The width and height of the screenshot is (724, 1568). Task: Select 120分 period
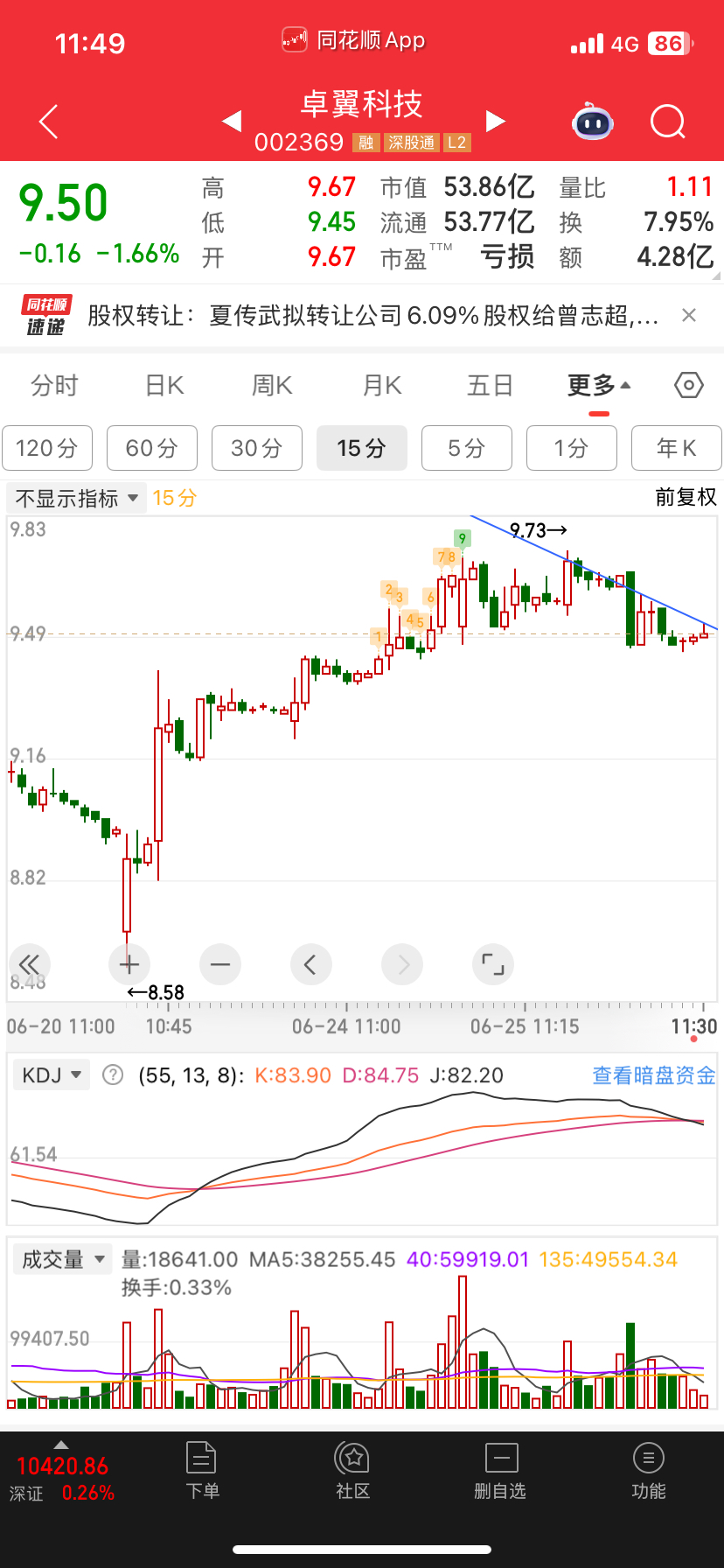(x=47, y=448)
